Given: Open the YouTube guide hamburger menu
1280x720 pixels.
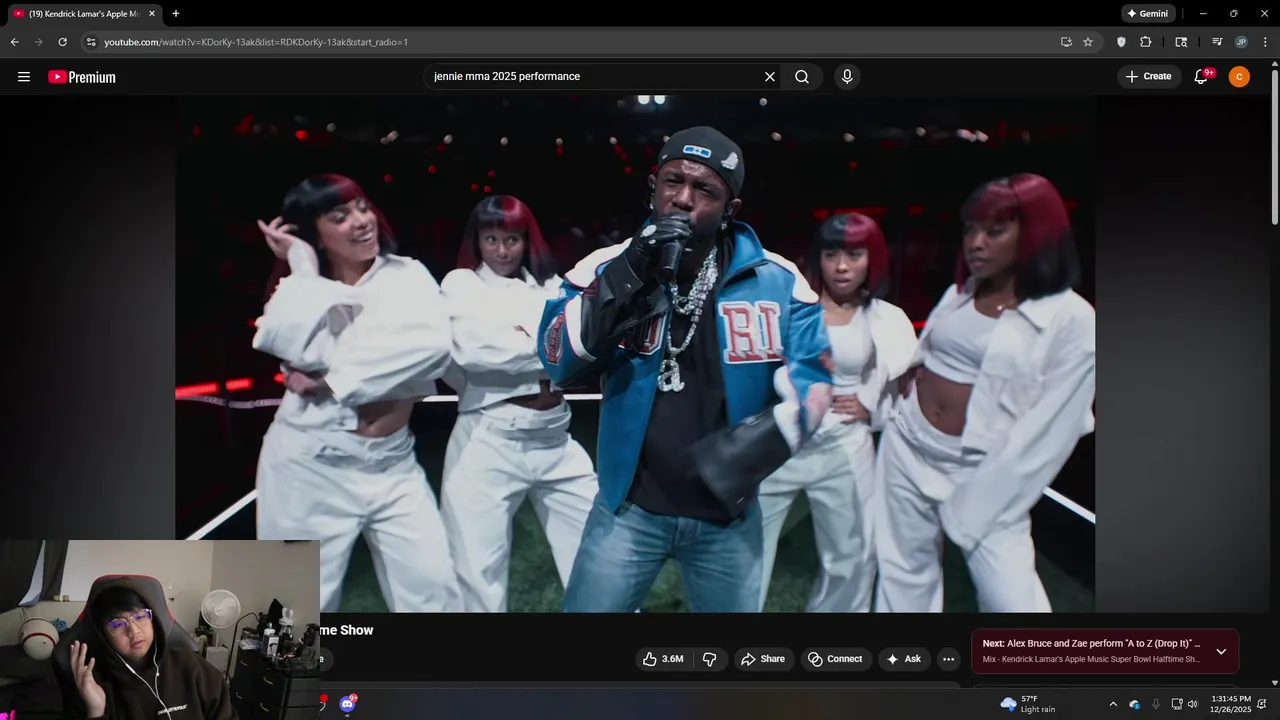Looking at the screenshot, I should coord(24,77).
